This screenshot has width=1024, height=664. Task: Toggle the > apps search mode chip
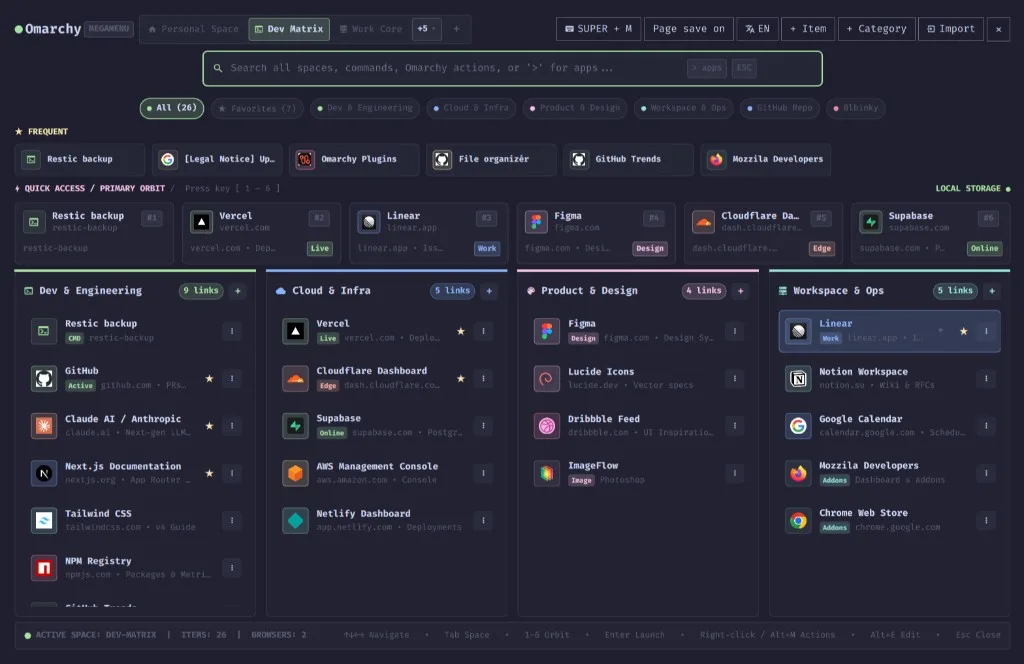pyautogui.click(x=707, y=68)
